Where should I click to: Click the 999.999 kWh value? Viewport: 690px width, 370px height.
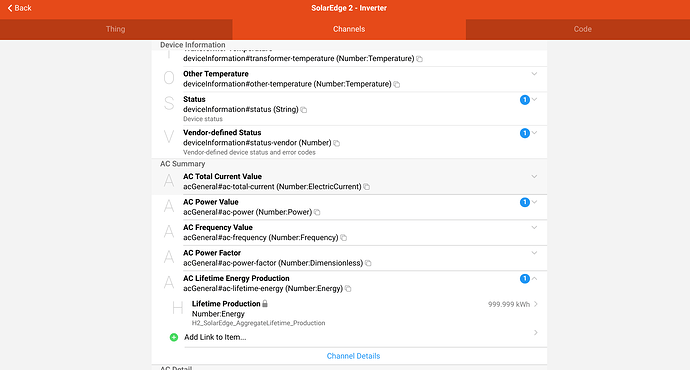pos(509,304)
